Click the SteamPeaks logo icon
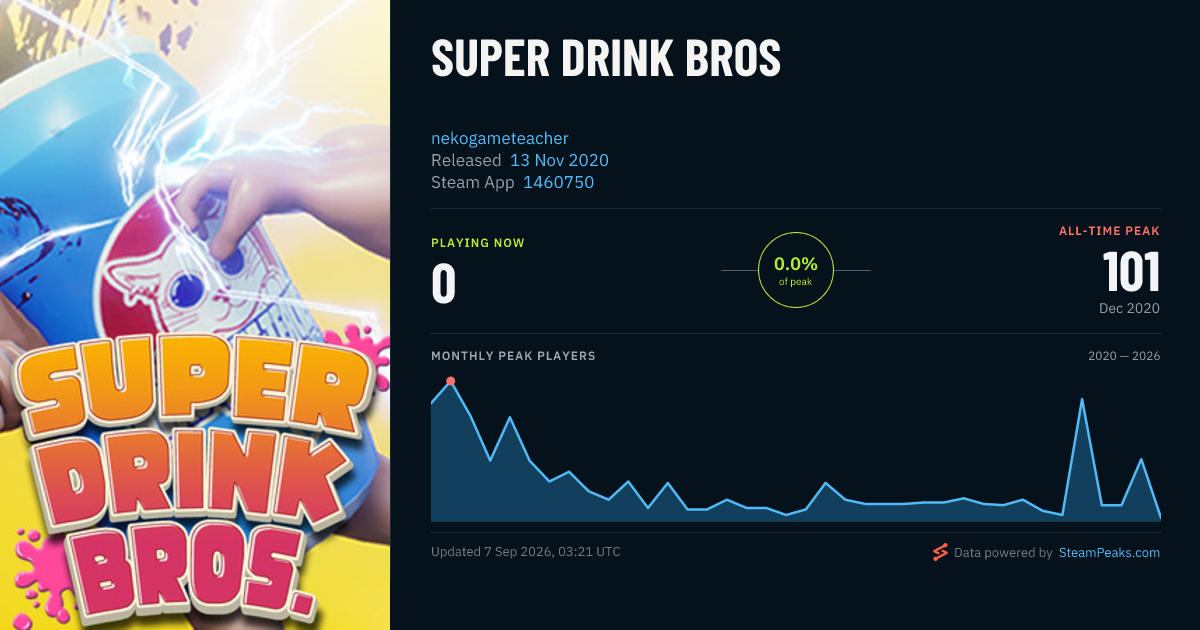 [939, 552]
